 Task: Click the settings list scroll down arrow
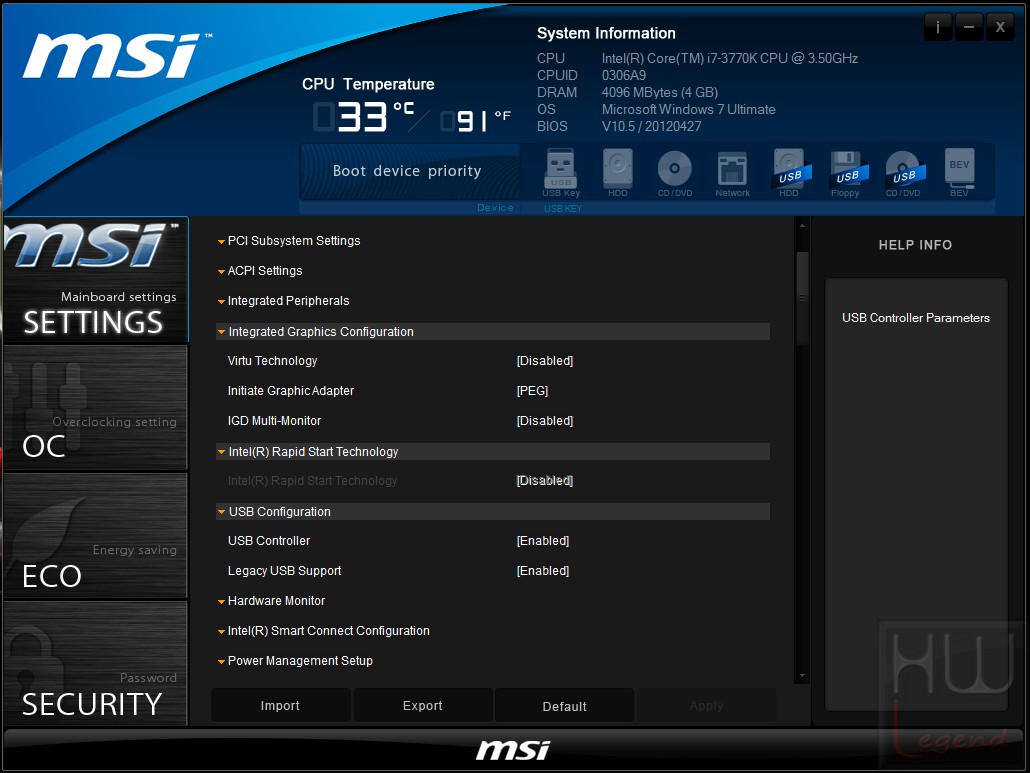802,676
